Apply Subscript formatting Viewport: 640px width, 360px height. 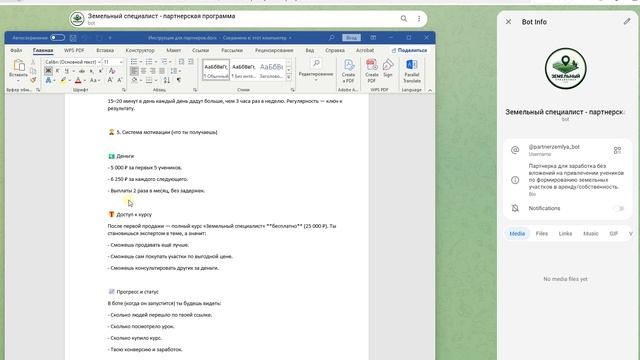coord(92,71)
